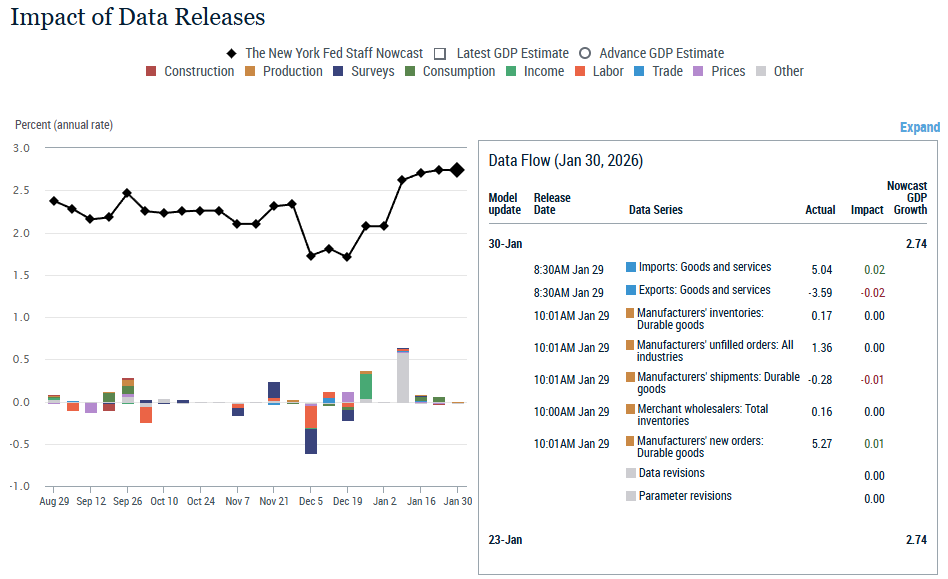
Task: Select the Impact column header
Action: [867, 210]
